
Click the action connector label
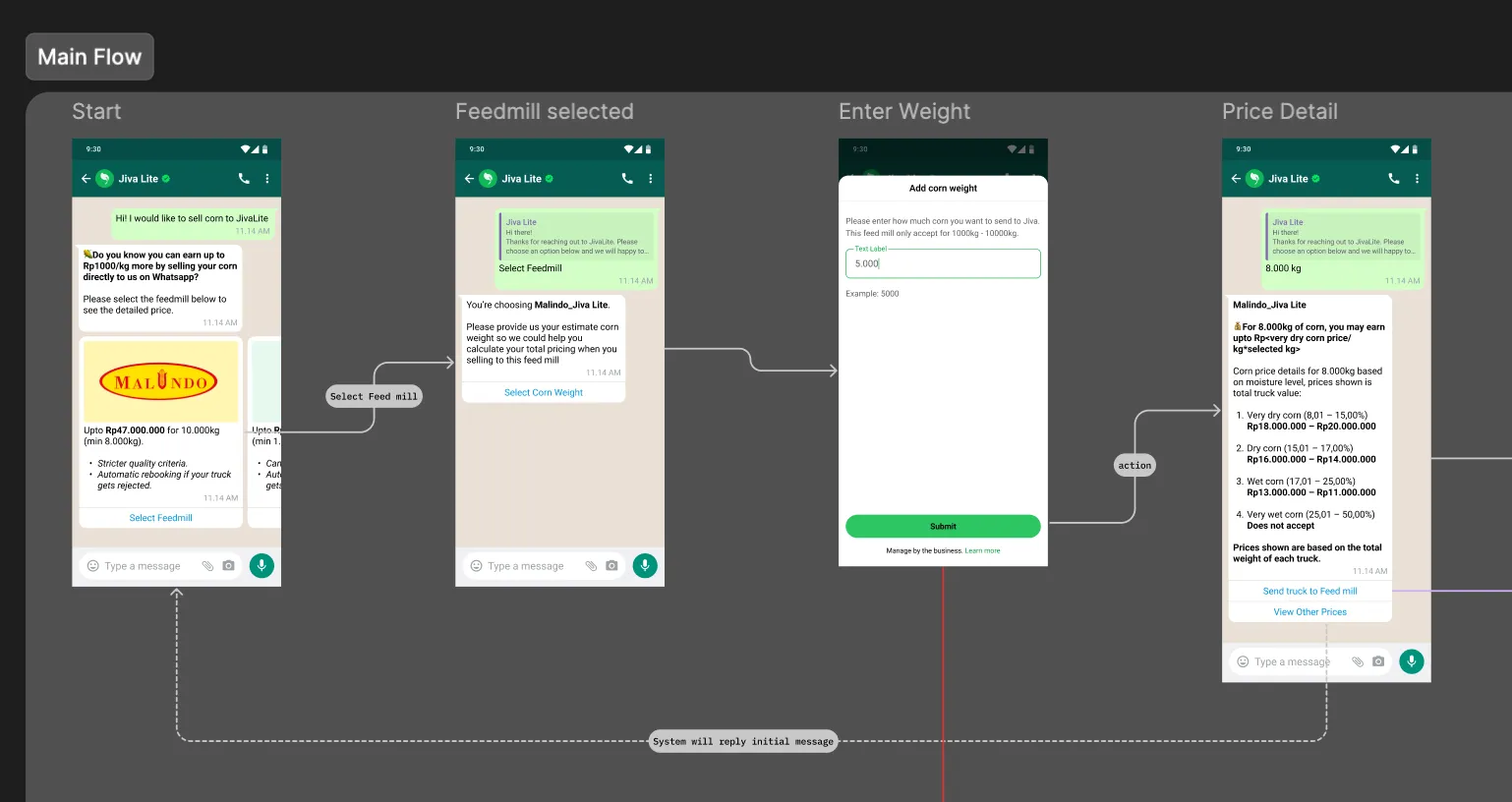[1134, 465]
